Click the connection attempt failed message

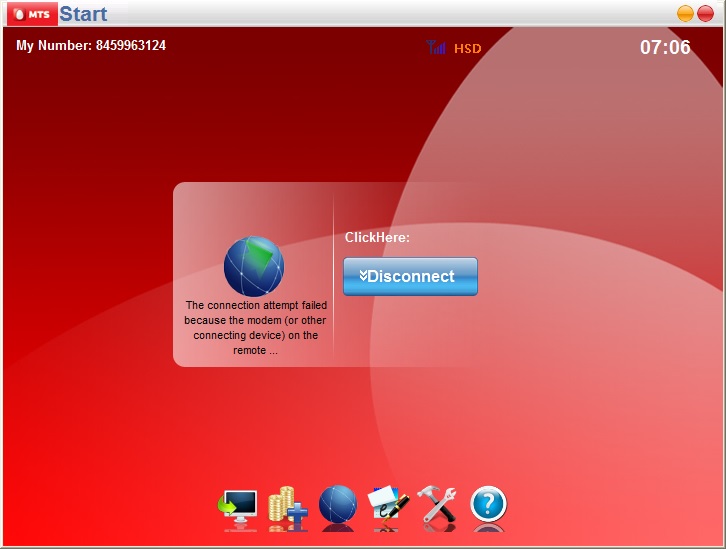[x=255, y=328]
